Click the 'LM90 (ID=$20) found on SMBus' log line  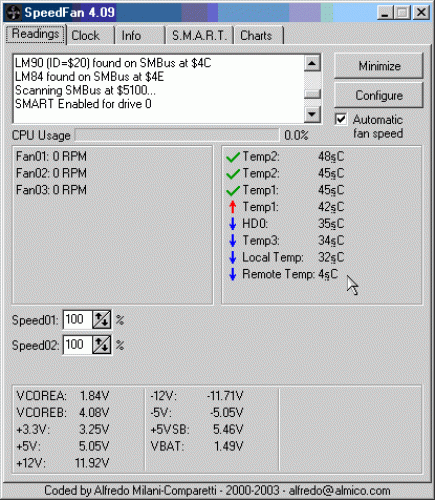click(x=113, y=63)
